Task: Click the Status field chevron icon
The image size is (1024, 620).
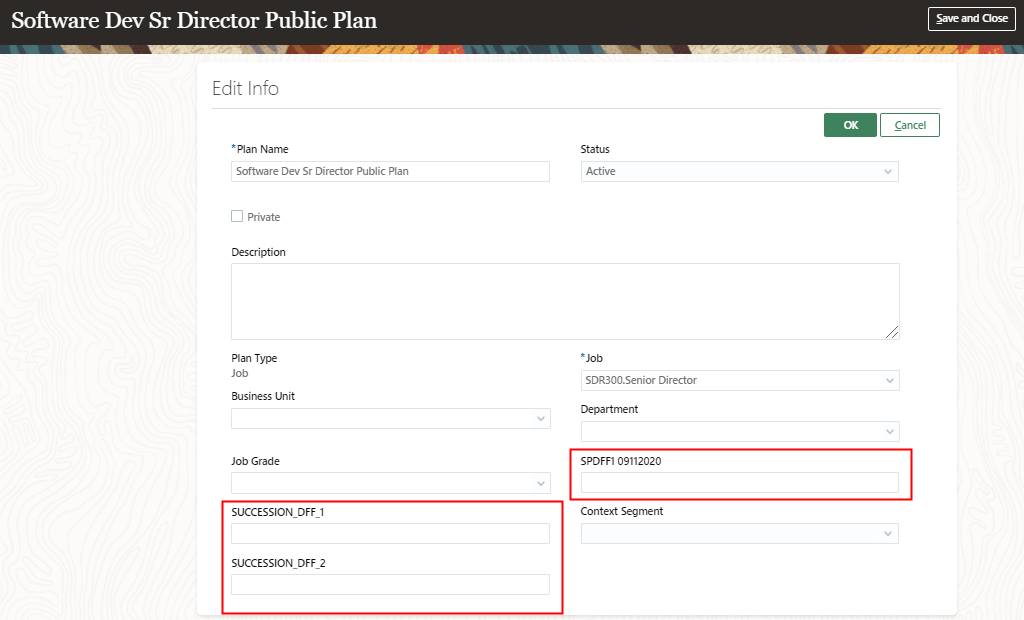Action: click(888, 171)
